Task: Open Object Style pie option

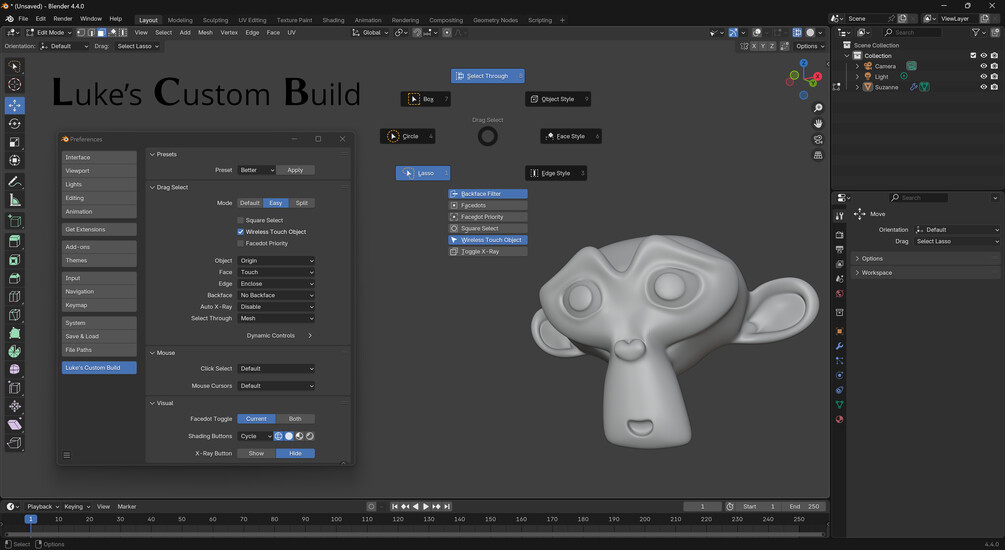Action: click(558, 99)
